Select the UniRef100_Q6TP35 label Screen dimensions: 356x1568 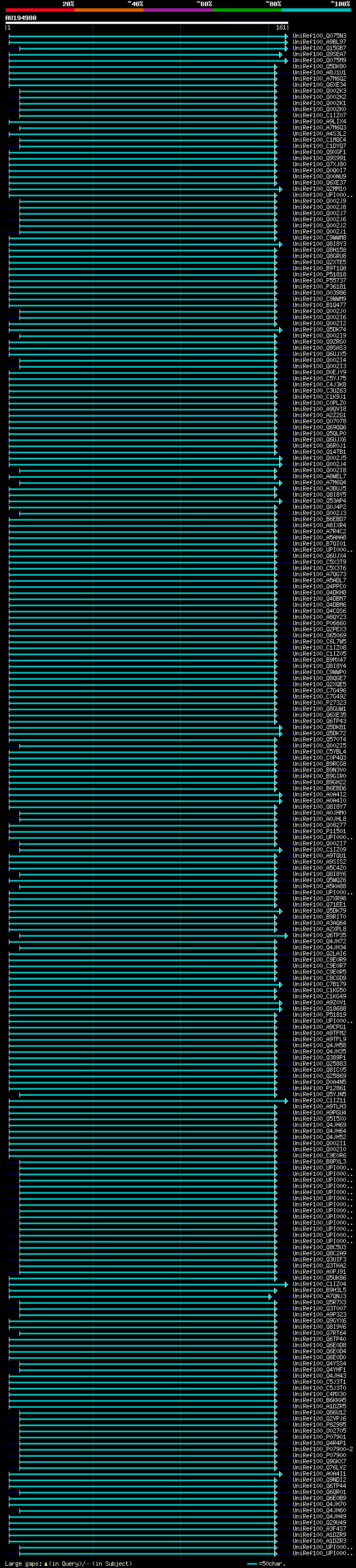click(319, 935)
